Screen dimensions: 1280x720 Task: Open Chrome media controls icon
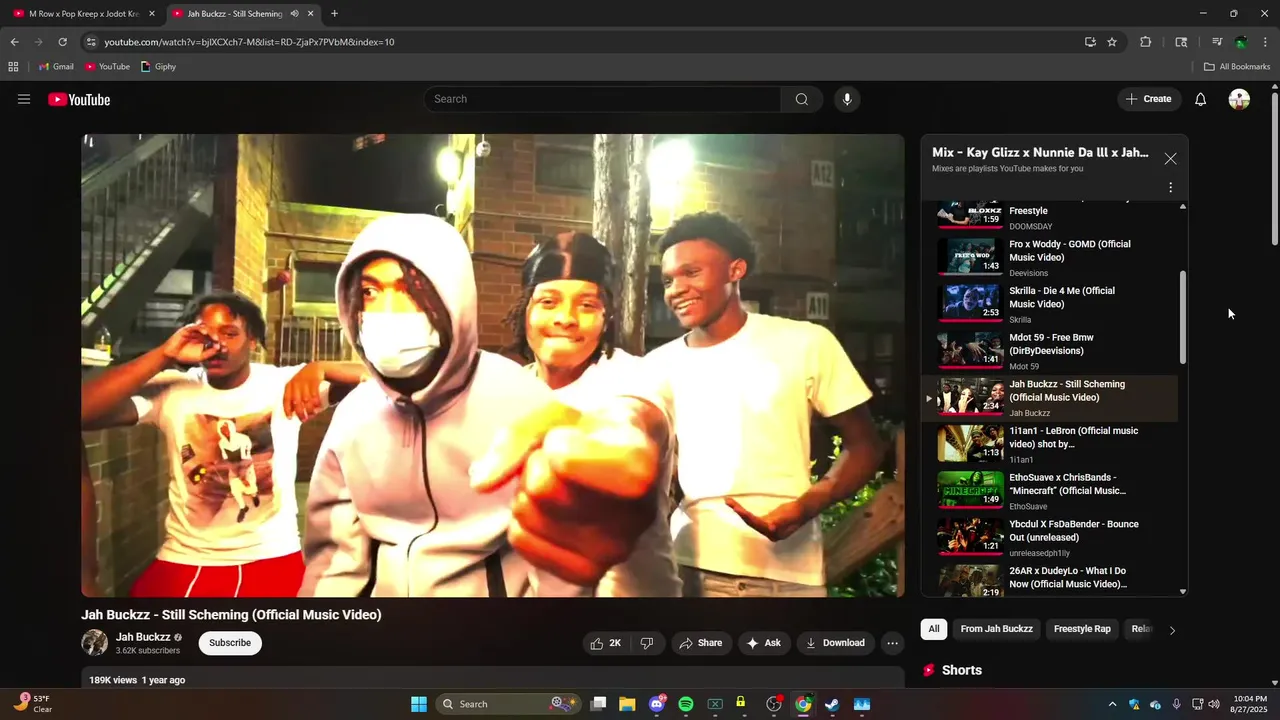pyautogui.click(x=1217, y=42)
